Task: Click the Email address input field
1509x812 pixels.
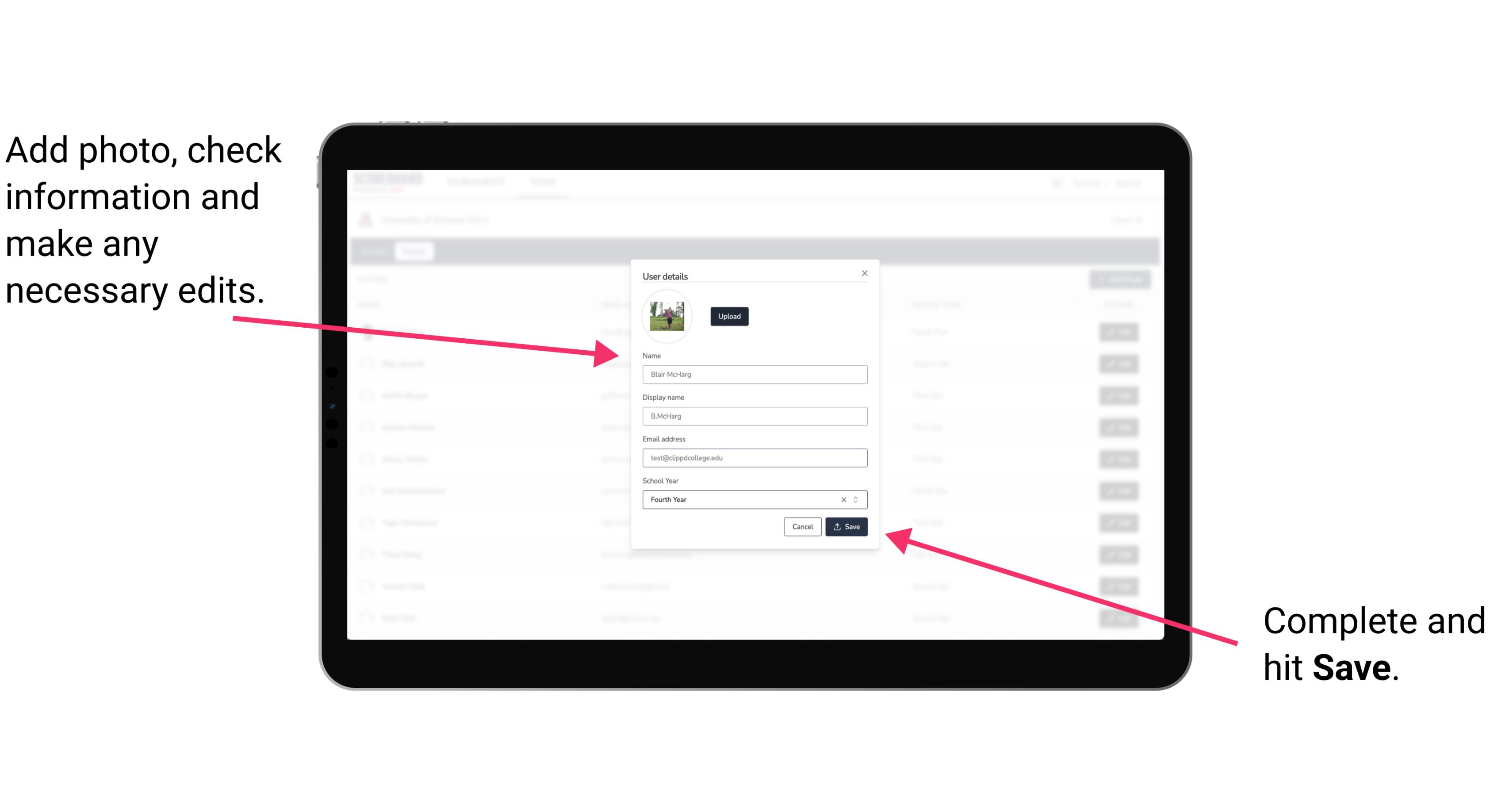Action: pos(755,458)
